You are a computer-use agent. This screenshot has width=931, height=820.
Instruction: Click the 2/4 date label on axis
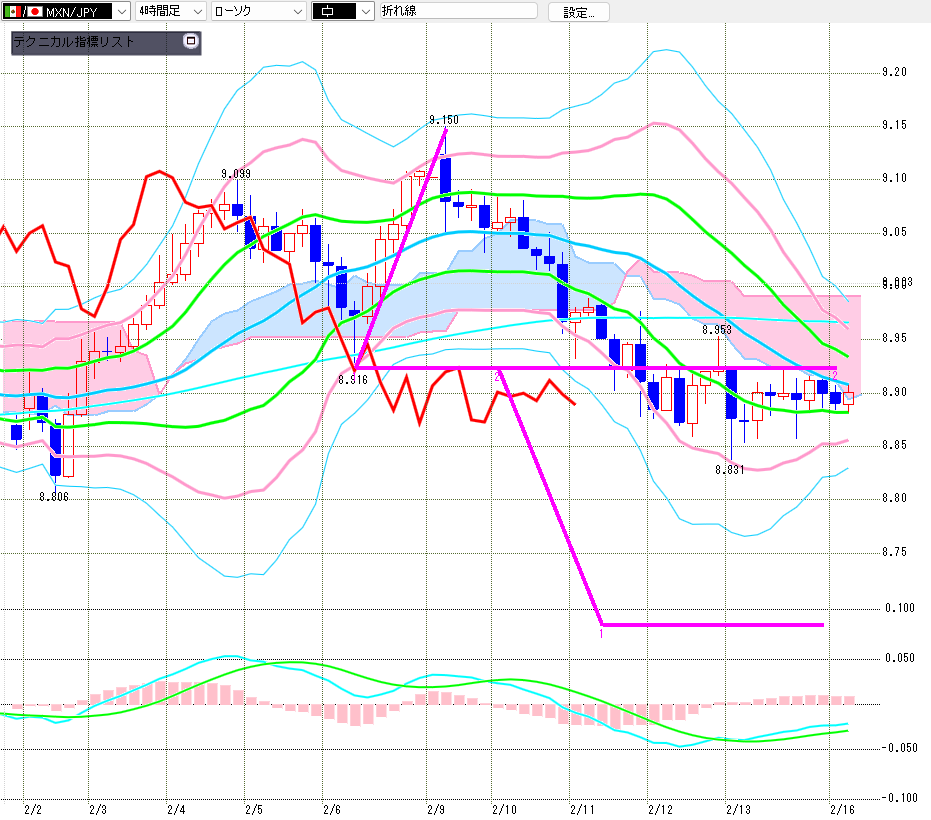pos(176,807)
